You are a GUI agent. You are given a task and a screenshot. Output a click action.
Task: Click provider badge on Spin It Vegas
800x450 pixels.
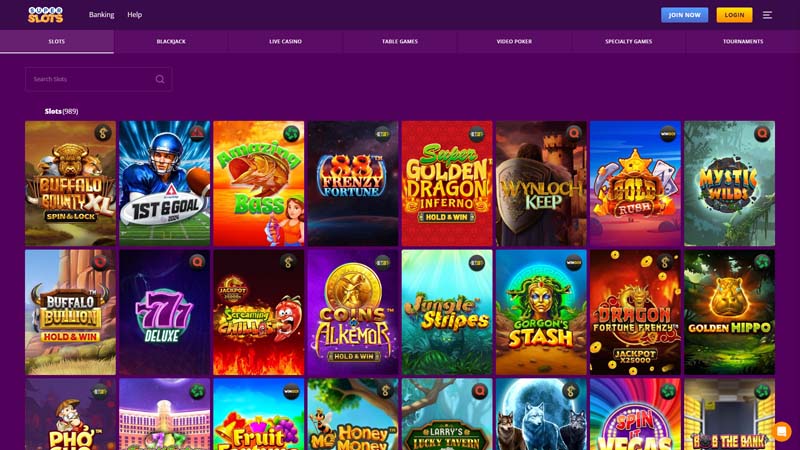click(667, 391)
